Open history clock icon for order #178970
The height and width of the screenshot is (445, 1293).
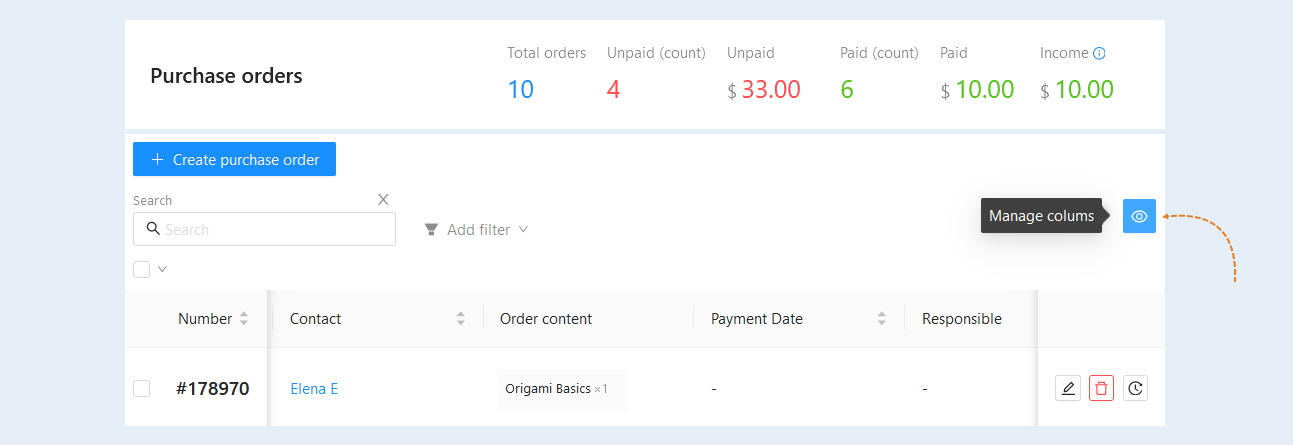pyautogui.click(x=1135, y=388)
